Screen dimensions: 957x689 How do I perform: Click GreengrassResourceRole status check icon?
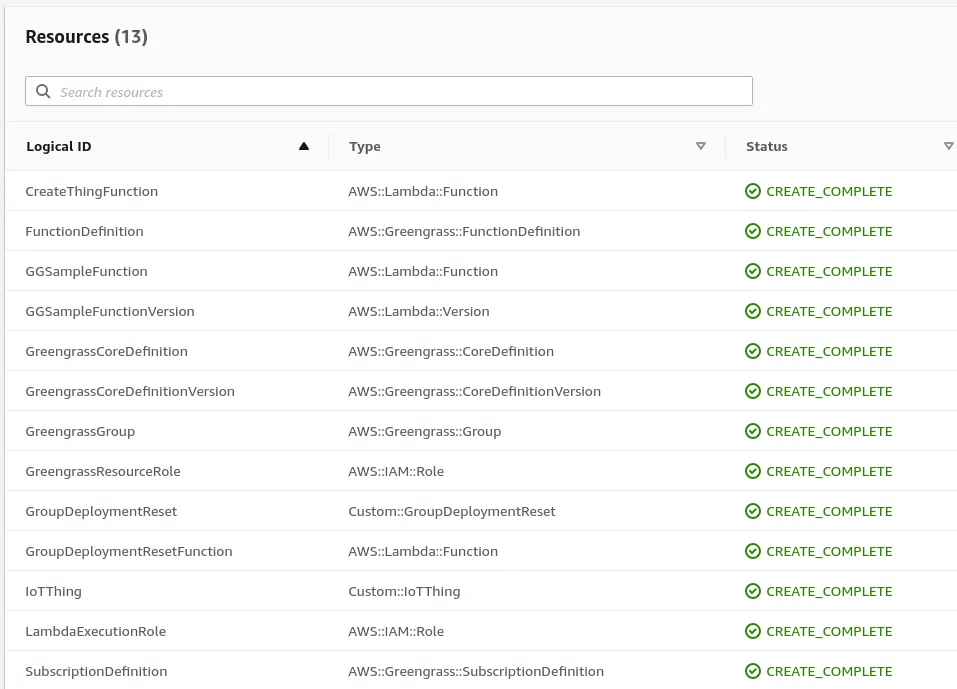pyautogui.click(x=753, y=471)
